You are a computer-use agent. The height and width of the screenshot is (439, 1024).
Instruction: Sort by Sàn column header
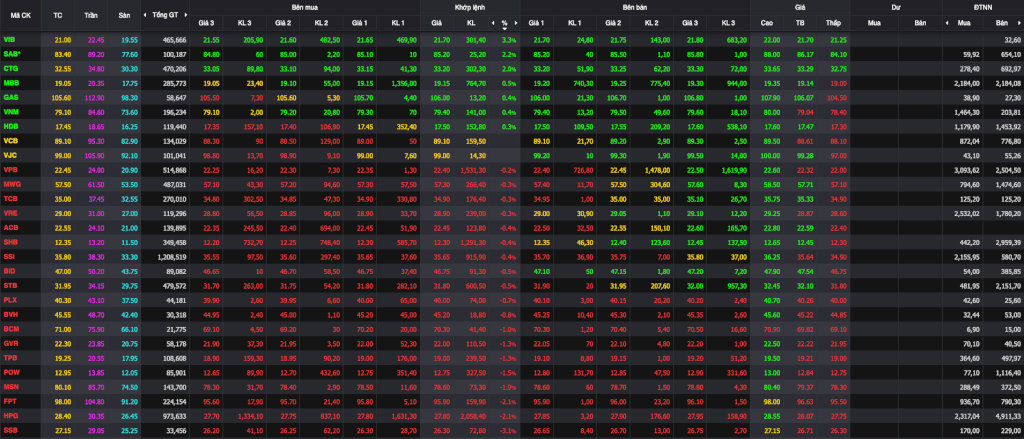tap(124, 14)
